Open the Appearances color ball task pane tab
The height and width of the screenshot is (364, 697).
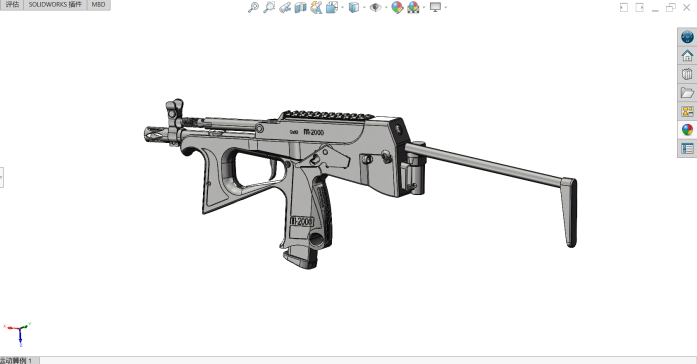coord(687,130)
